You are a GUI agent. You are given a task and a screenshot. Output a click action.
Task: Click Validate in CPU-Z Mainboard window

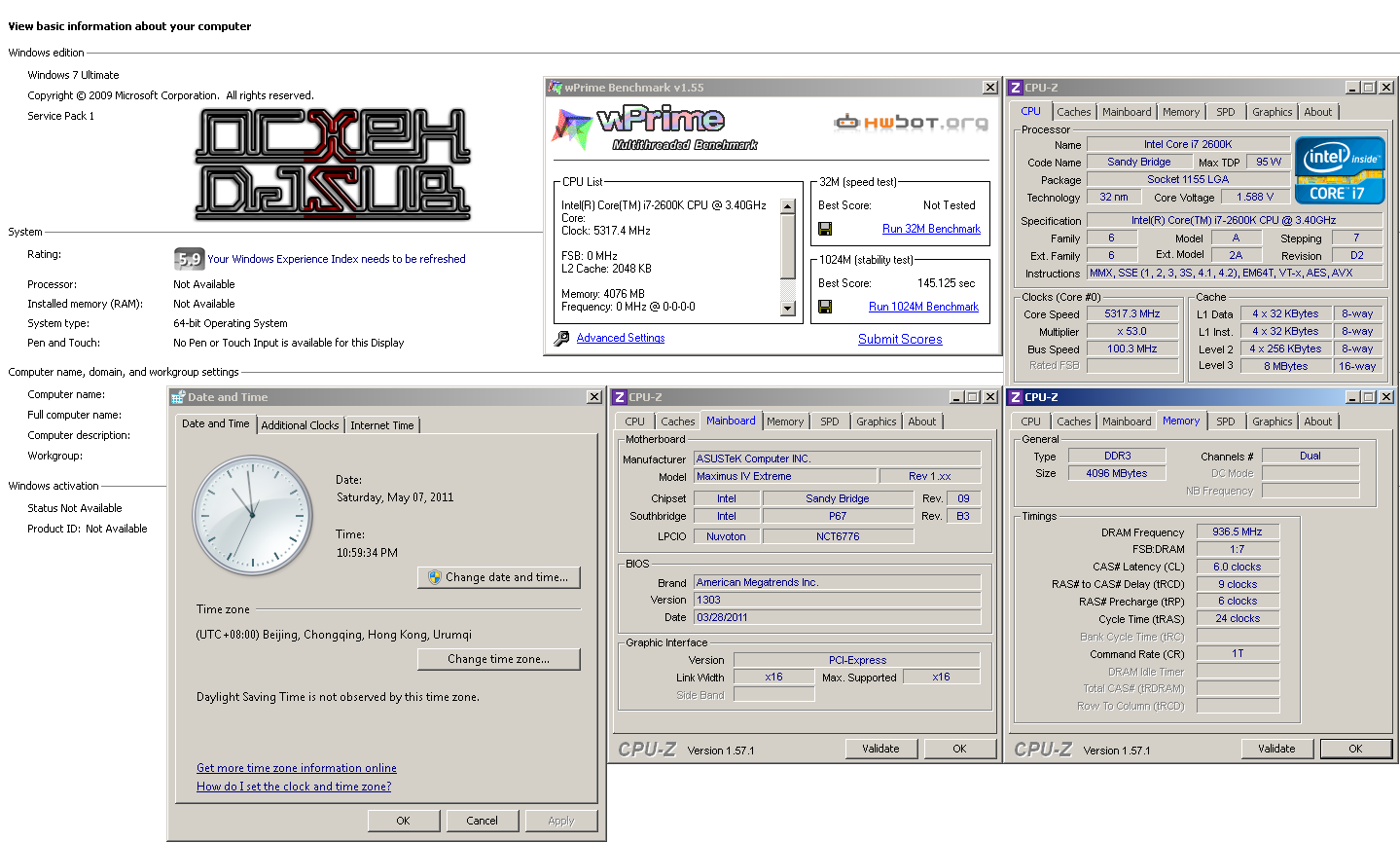[x=880, y=749]
